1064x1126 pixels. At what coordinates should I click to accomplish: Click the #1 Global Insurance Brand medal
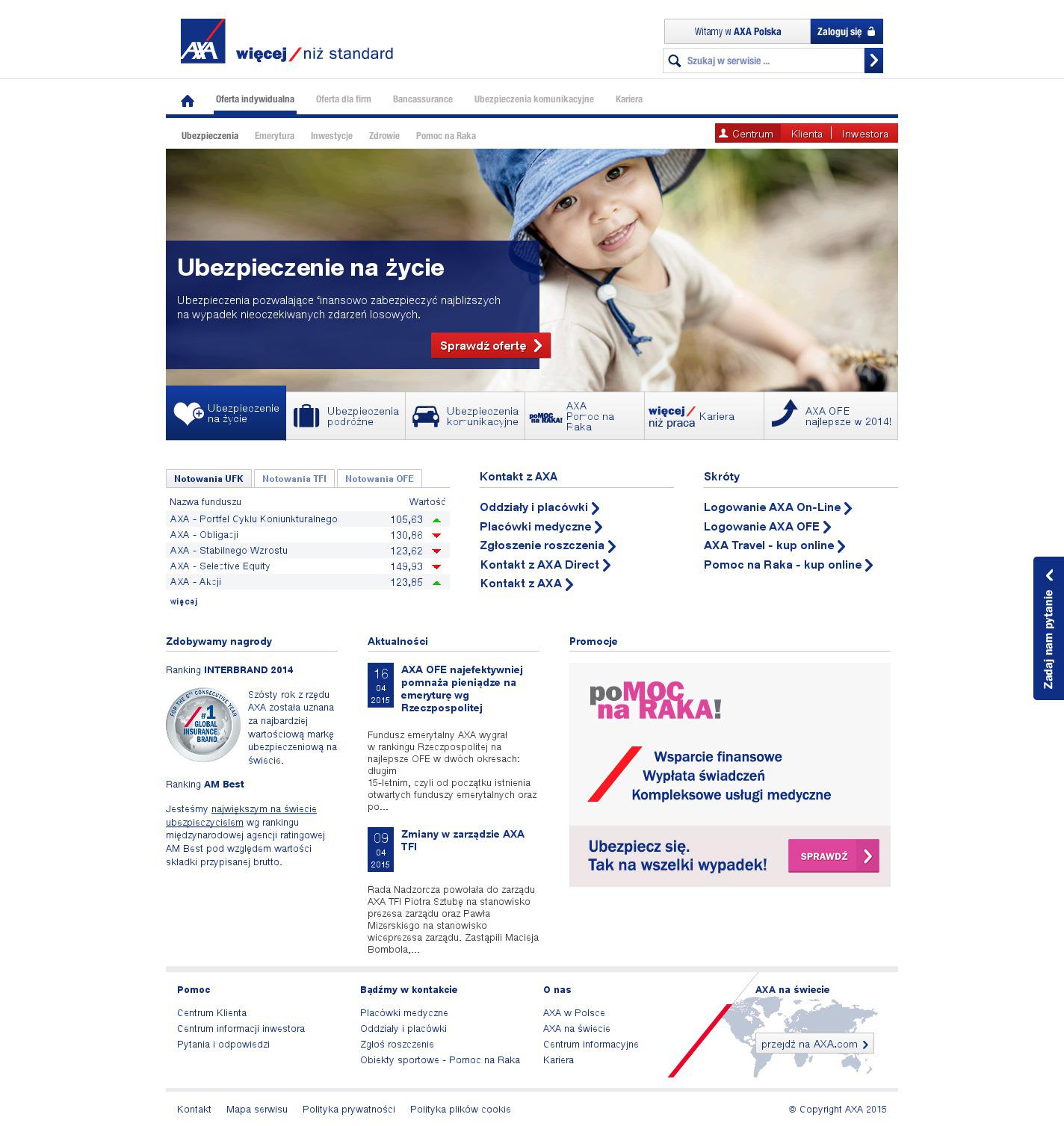pos(202,725)
